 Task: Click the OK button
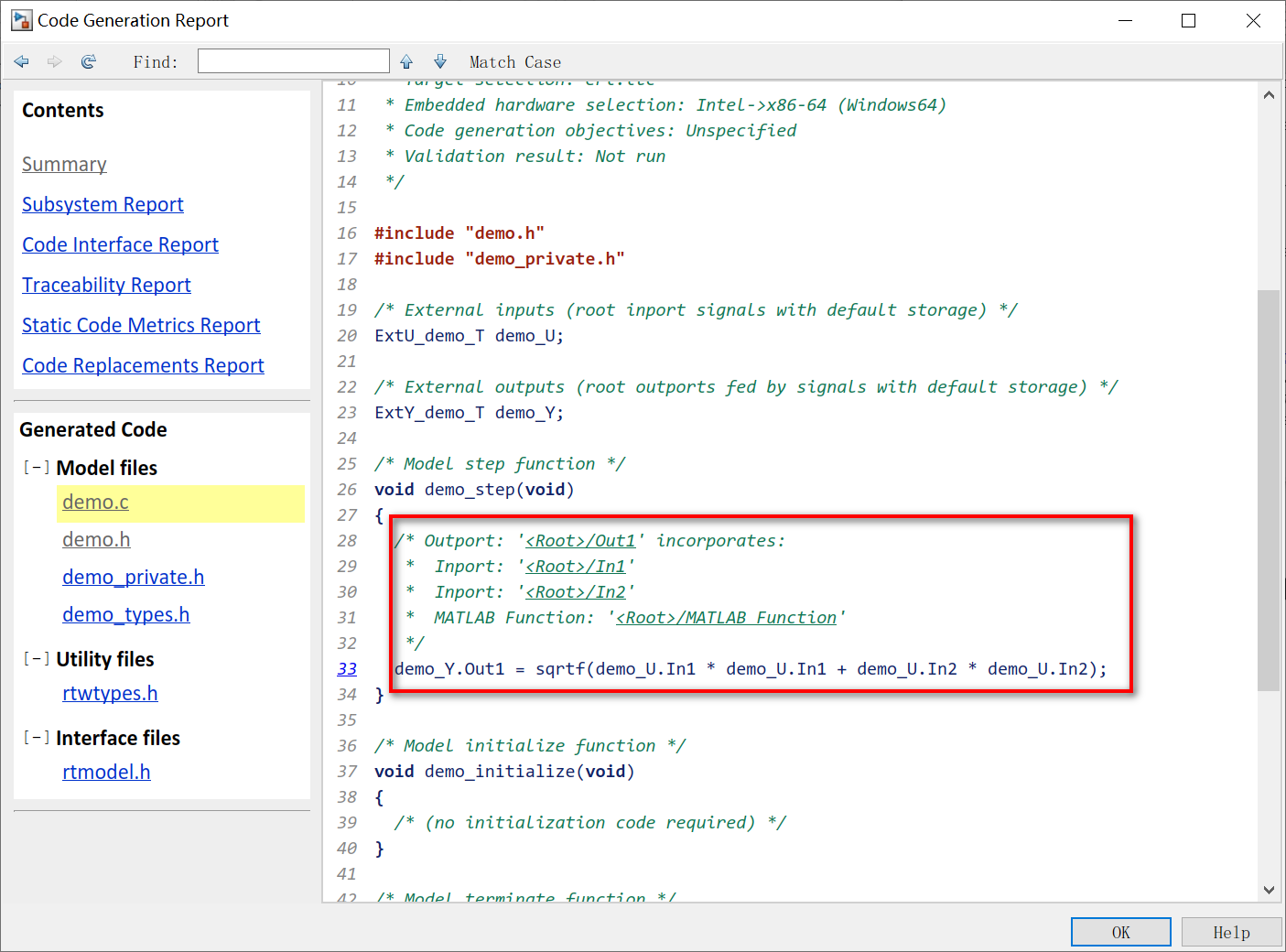(1121, 932)
